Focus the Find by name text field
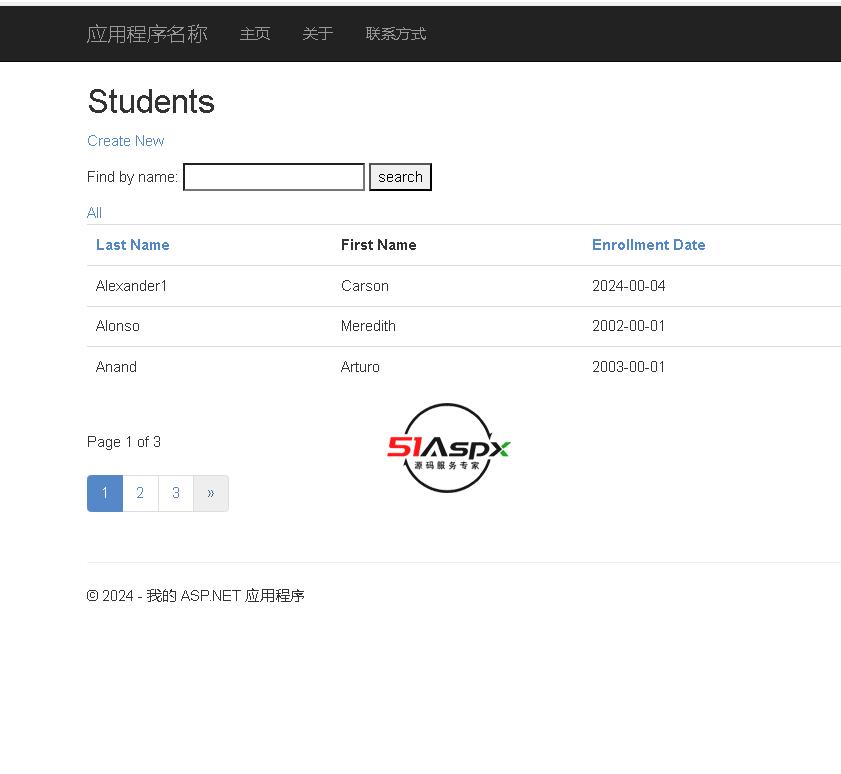841x774 pixels. coord(274,177)
